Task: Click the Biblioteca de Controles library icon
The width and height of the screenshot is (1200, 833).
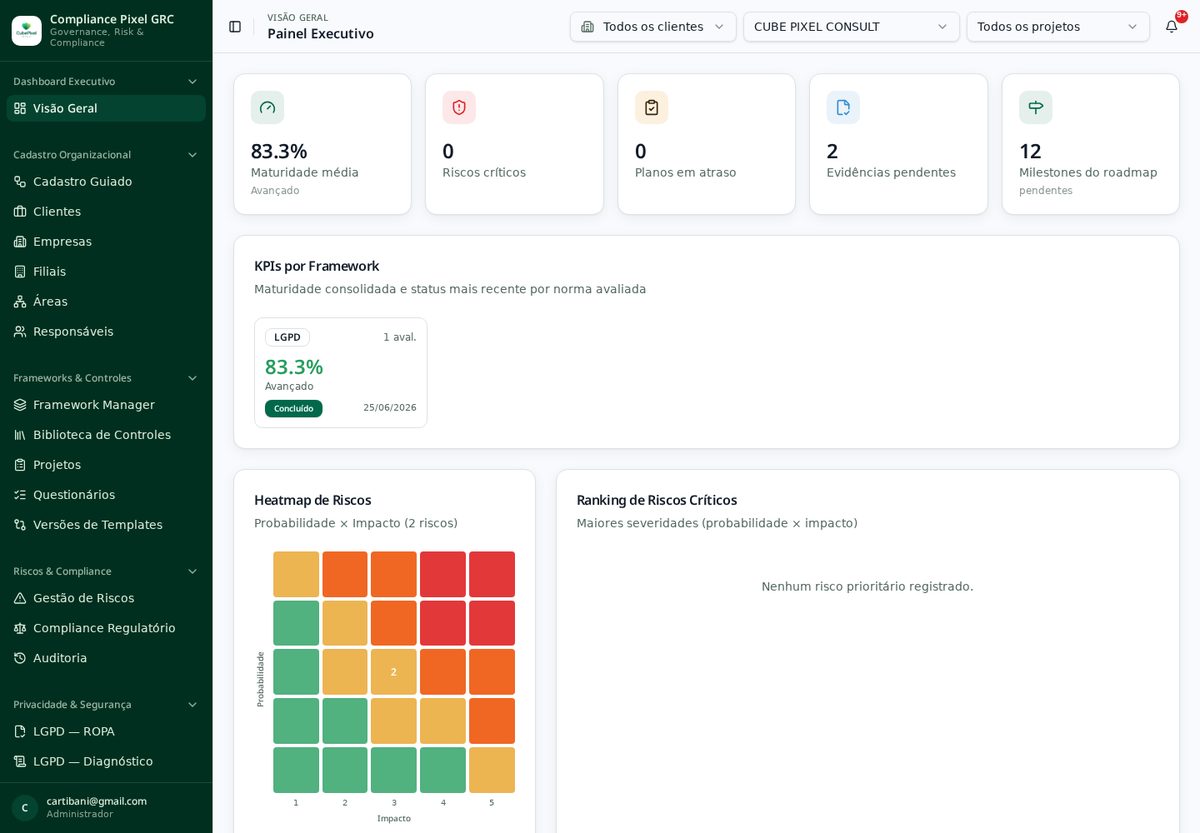Action: (x=20, y=435)
